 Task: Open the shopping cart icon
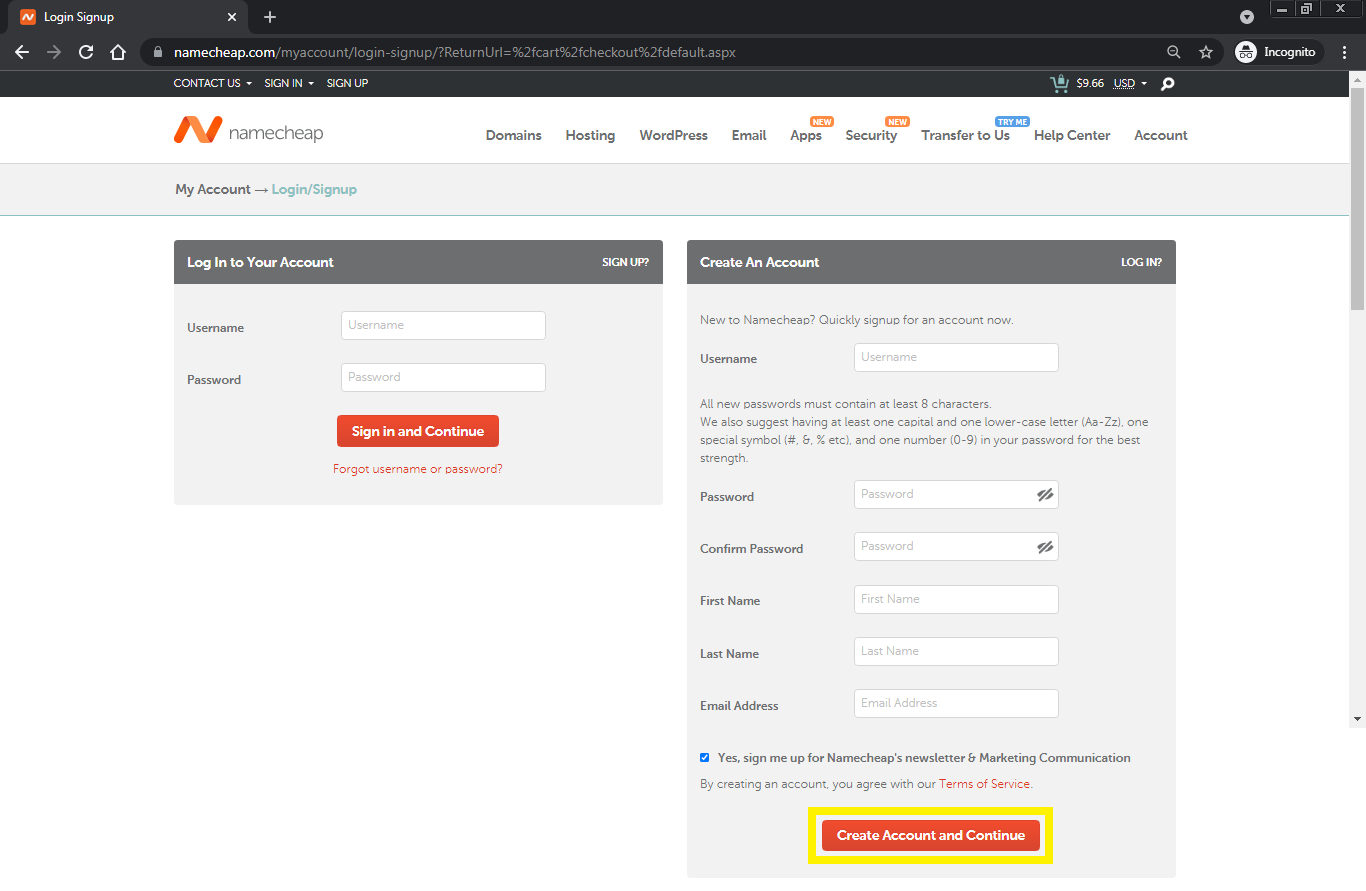(x=1059, y=83)
